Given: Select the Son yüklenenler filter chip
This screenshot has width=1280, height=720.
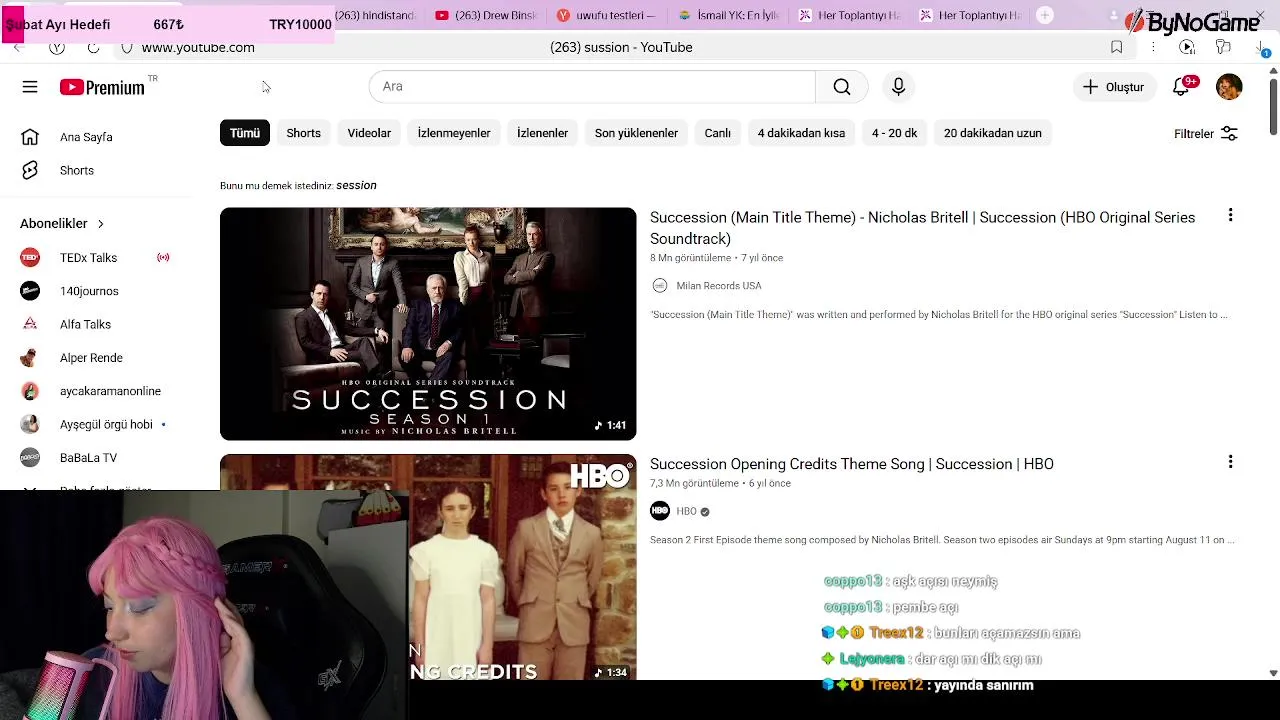Looking at the screenshot, I should tap(636, 133).
